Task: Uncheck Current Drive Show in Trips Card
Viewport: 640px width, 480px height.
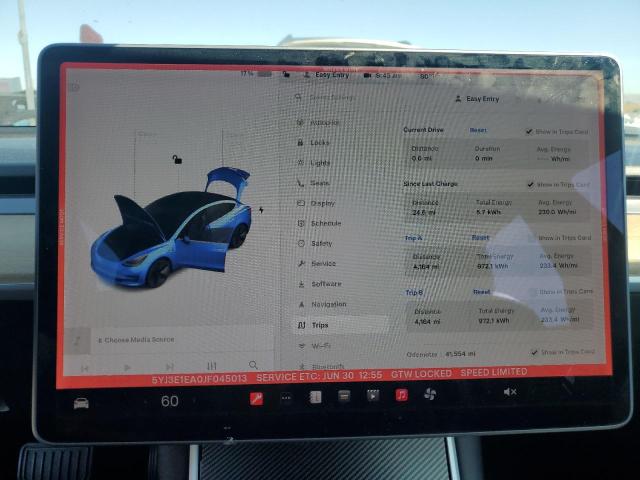Action: (530, 131)
